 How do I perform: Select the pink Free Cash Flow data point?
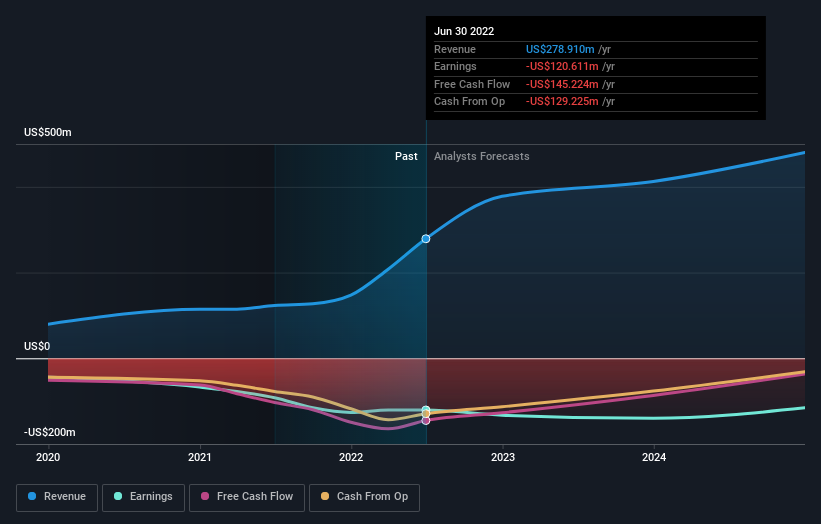426,420
